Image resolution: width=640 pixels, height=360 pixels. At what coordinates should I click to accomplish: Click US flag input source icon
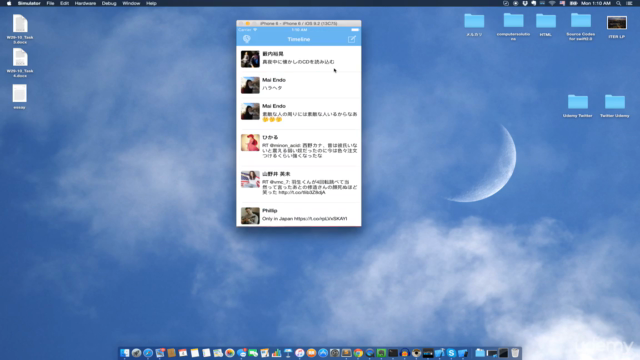pos(562,3)
